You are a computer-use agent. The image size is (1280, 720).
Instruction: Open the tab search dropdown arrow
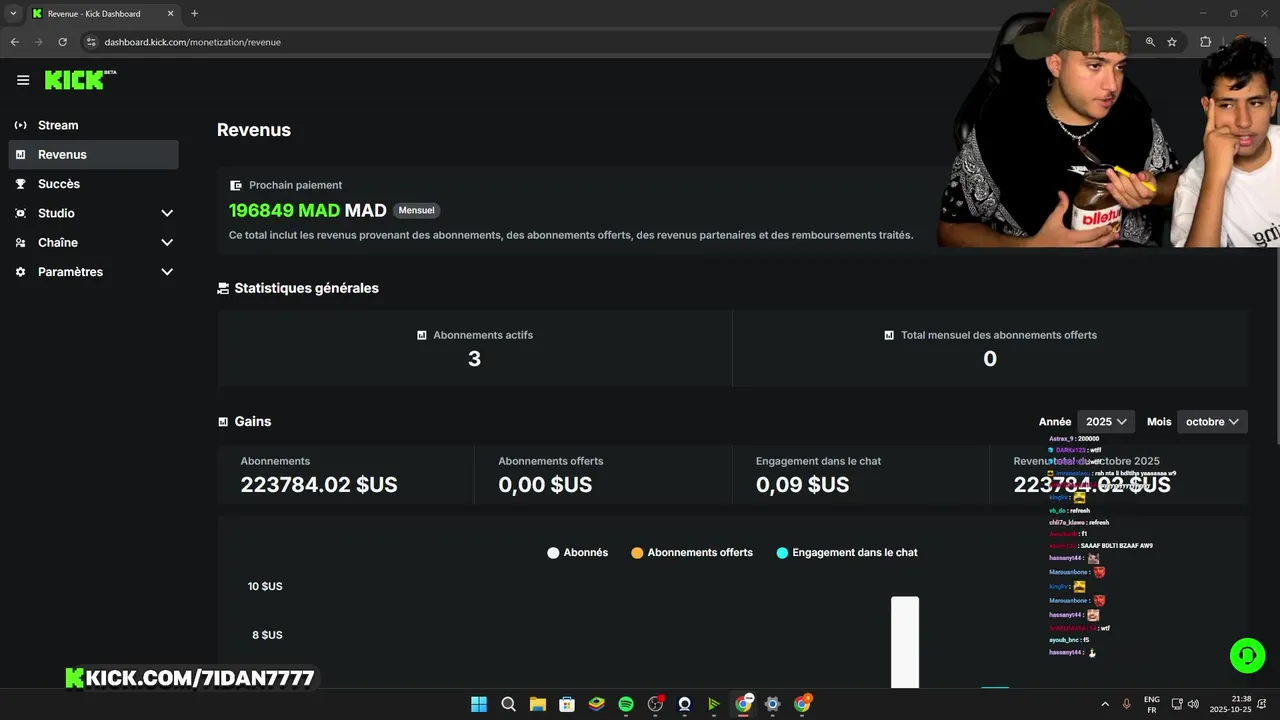[13, 14]
